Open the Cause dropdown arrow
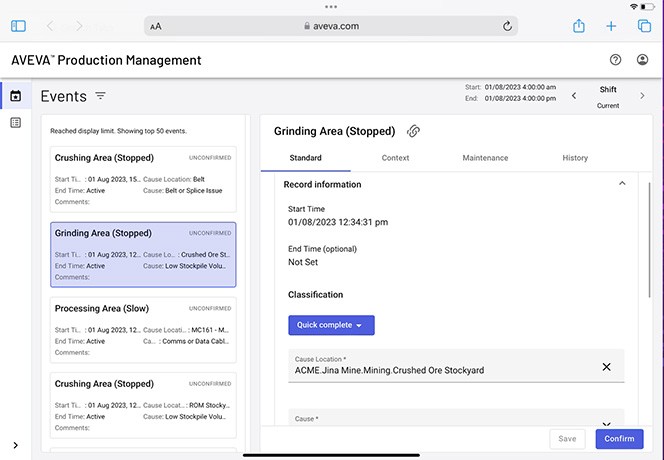The height and width of the screenshot is (460, 664). 606,424
